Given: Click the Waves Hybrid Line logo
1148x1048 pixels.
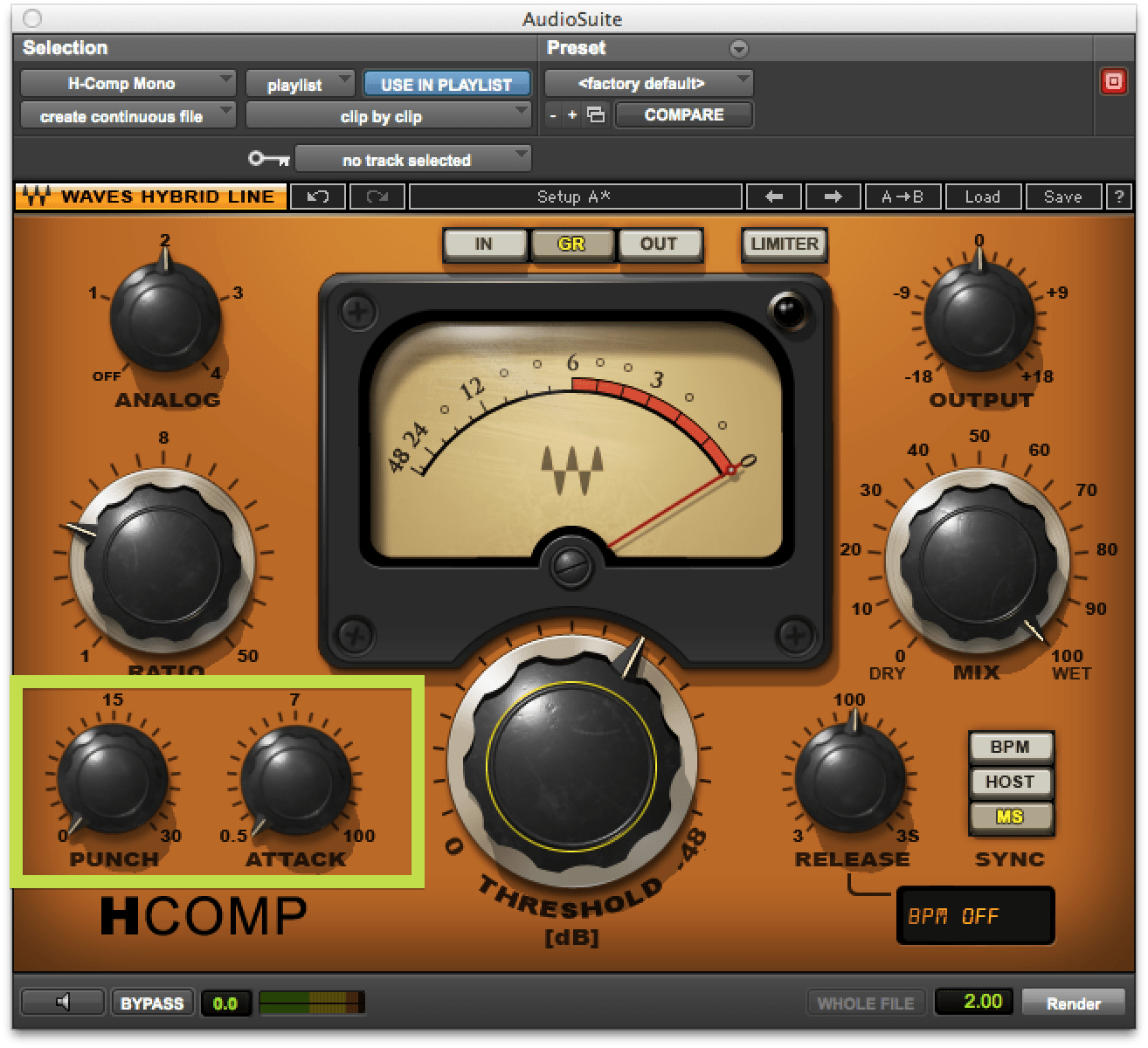Looking at the screenshot, I should (150, 196).
